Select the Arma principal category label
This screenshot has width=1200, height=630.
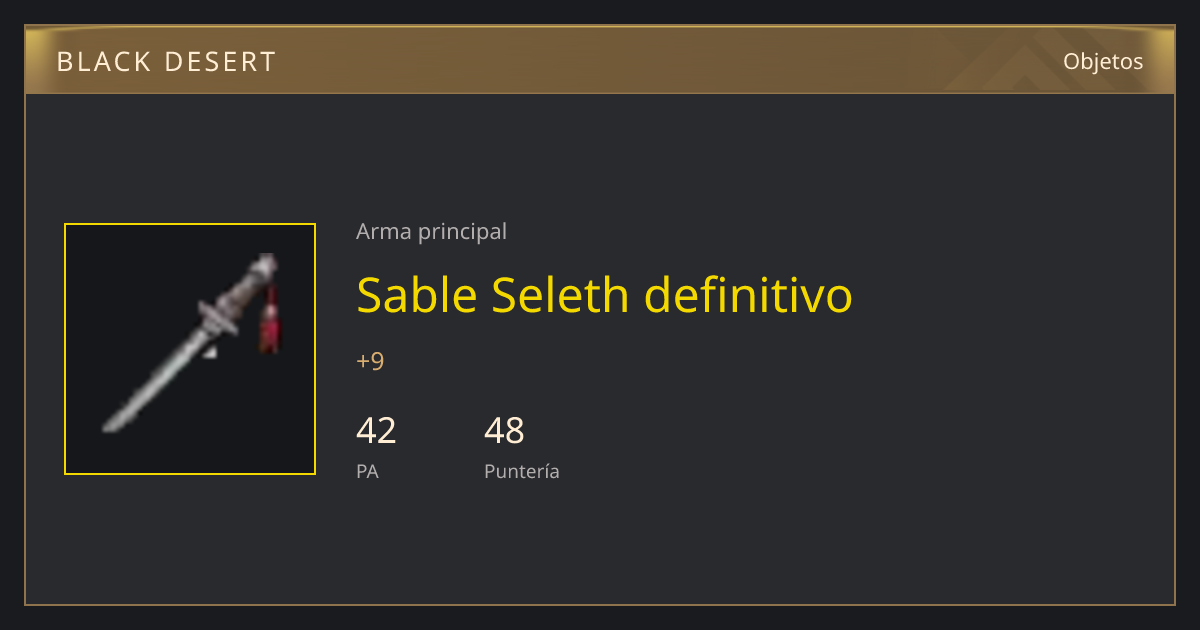[431, 231]
